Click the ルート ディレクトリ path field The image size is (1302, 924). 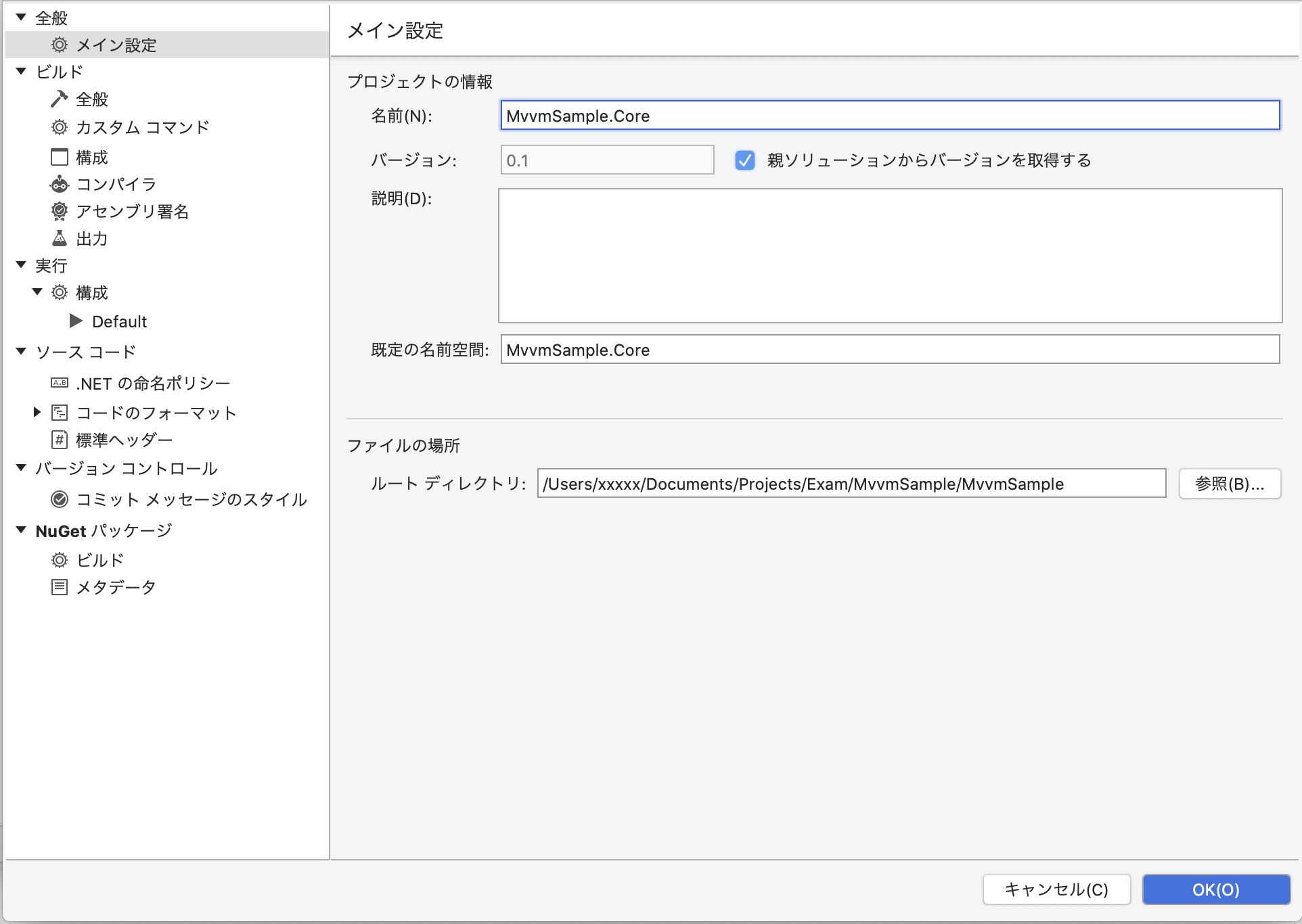851,483
